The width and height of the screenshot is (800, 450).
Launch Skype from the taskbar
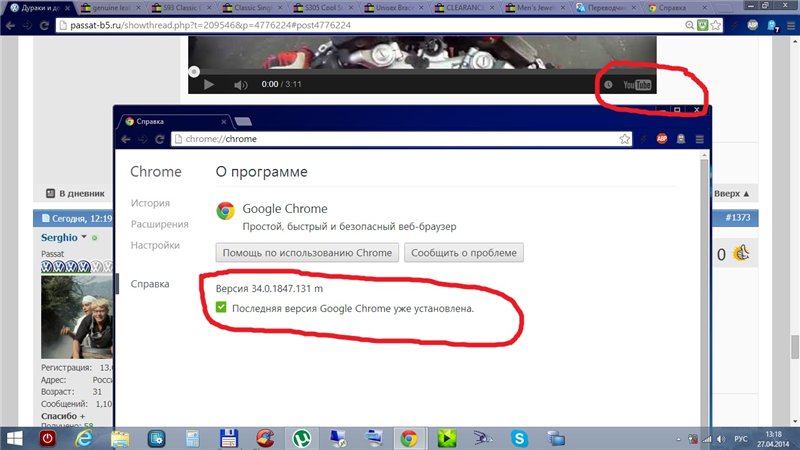tap(519, 437)
